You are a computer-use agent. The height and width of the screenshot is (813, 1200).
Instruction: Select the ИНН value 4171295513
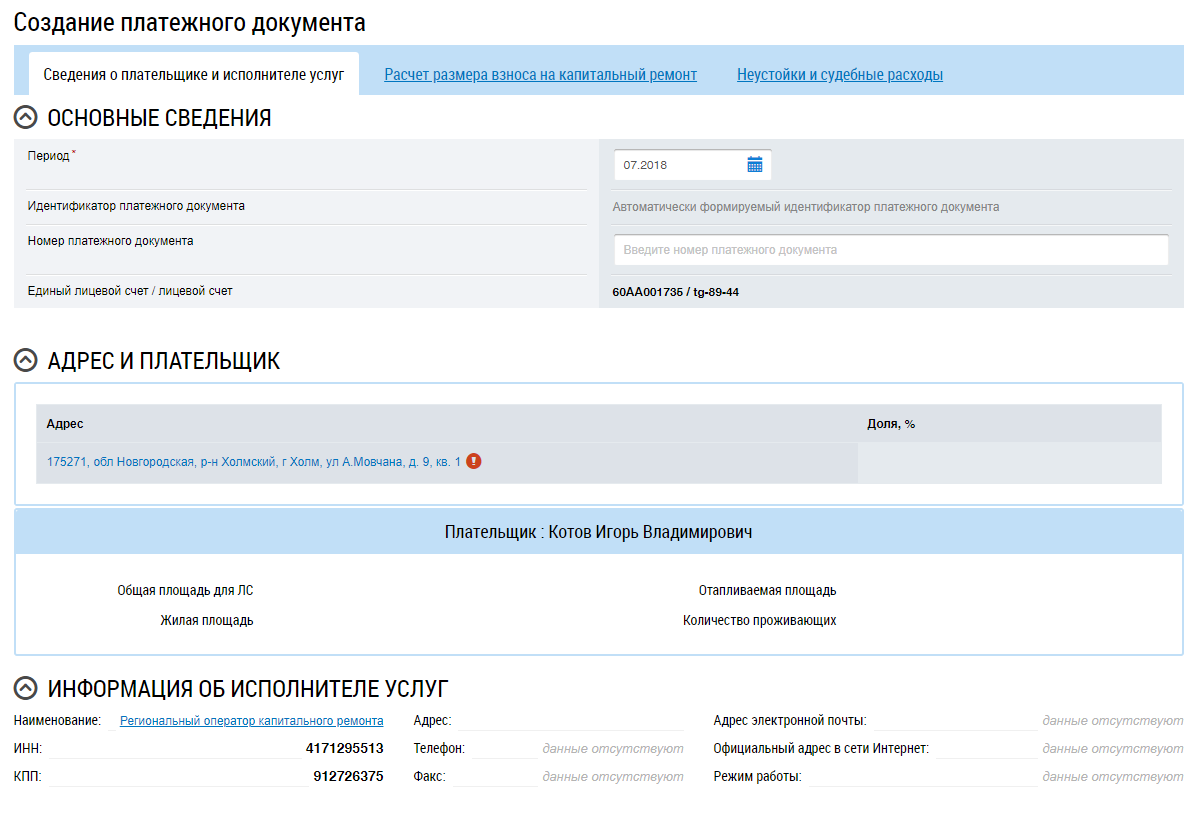(344, 748)
